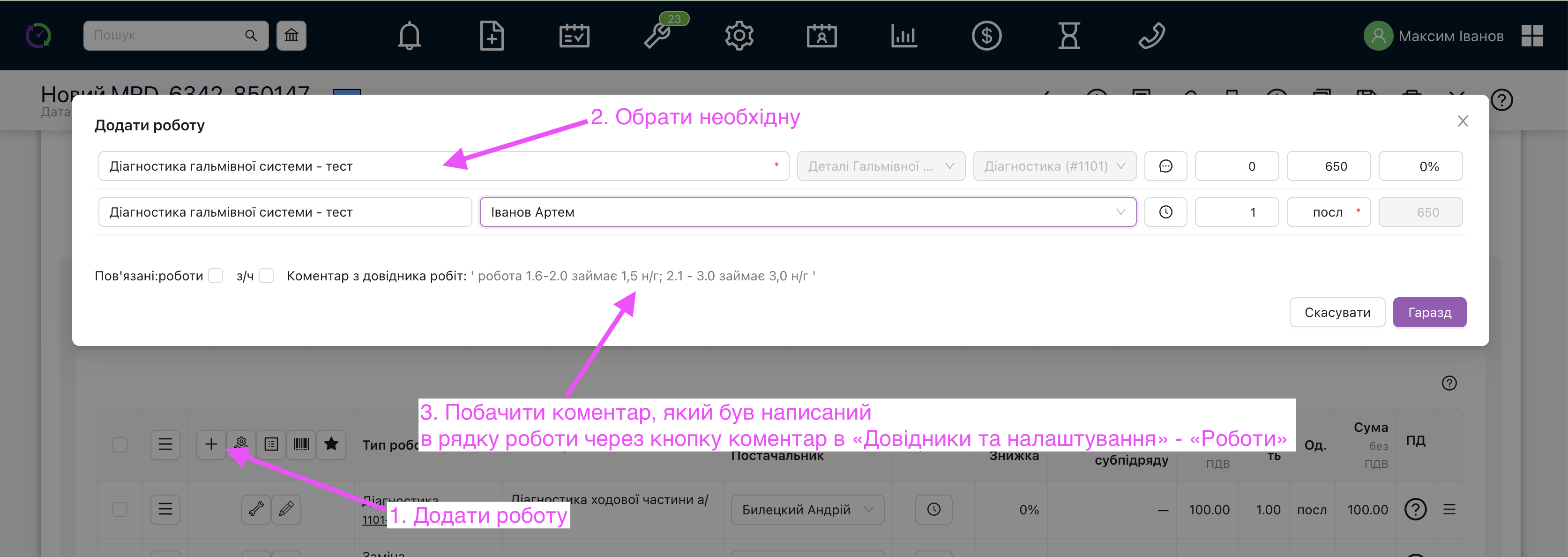Viewport: 1568px width, 557px height.
Task: Check the table header select-all checkbox
Action: point(120,444)
